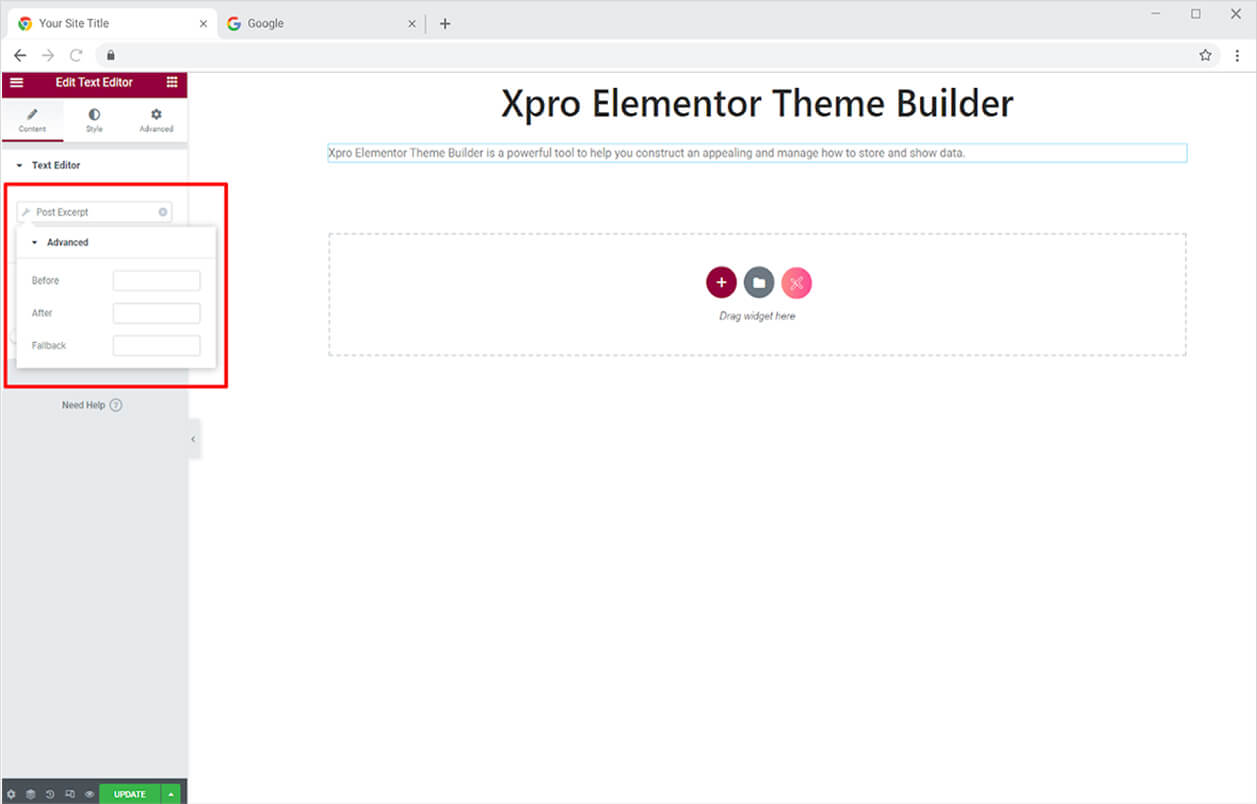Screen dimensions: 1257x804
Task: Collapse the Elementor side panel
Action: pos(193,439)
